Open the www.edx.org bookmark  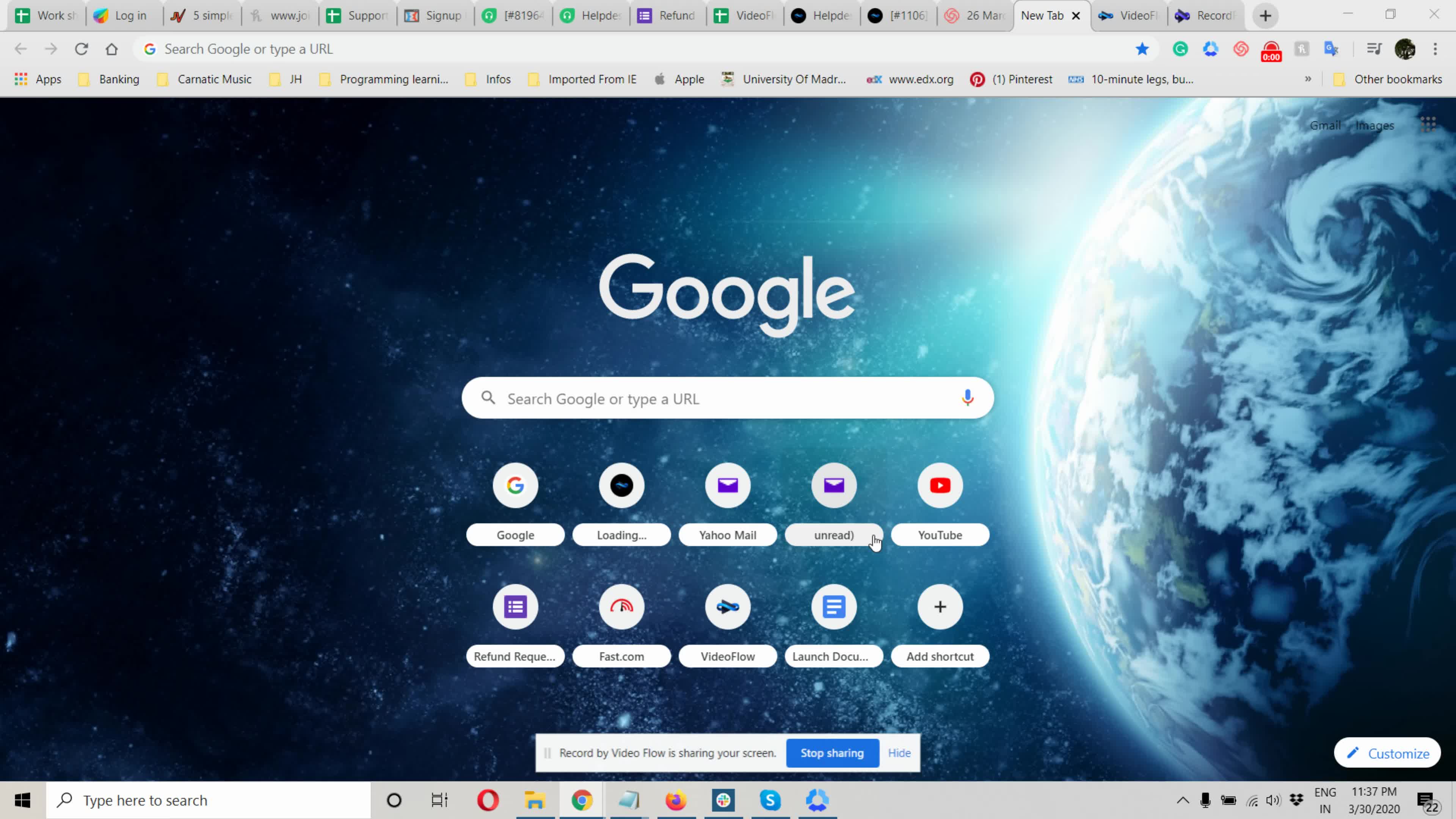[x=910, y=79]
